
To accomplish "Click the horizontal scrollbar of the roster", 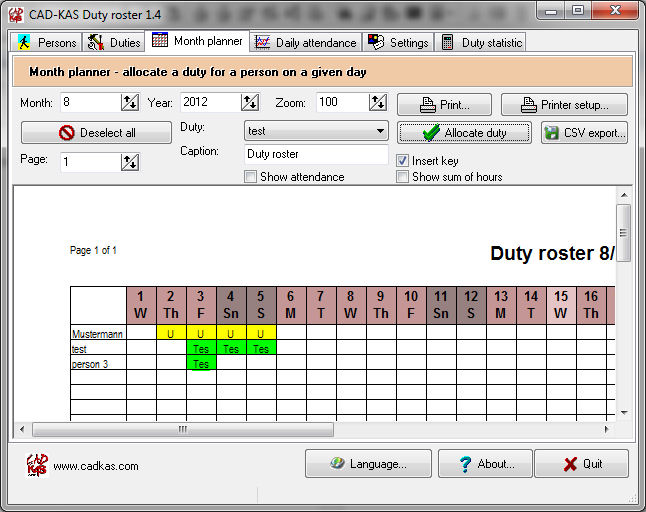I will pyautogui.click(x=182, y=429).
